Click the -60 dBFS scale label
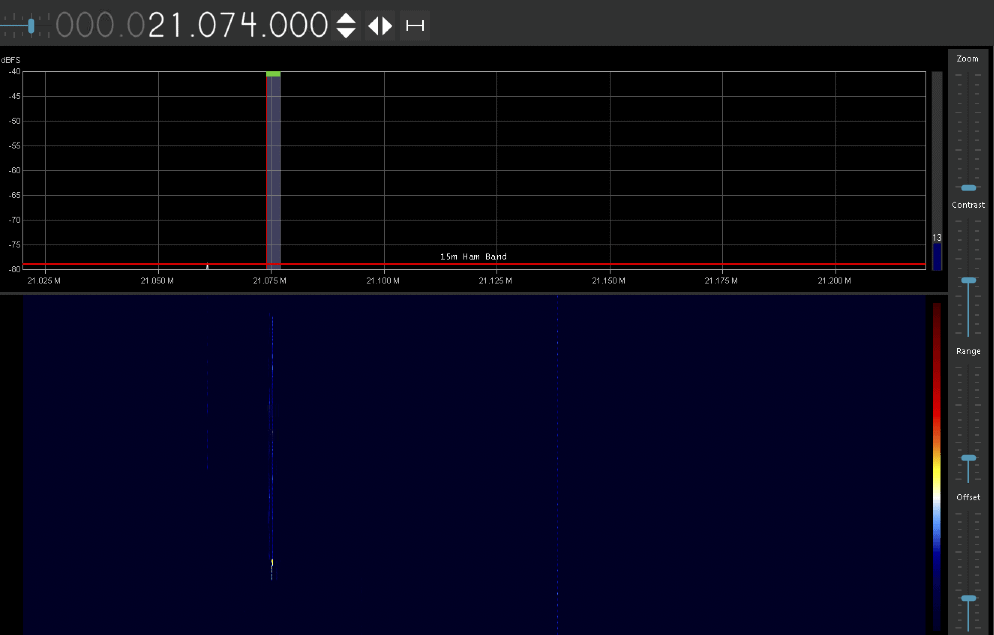The height and width of the screenshot is (635, 994). coord(14,170)
